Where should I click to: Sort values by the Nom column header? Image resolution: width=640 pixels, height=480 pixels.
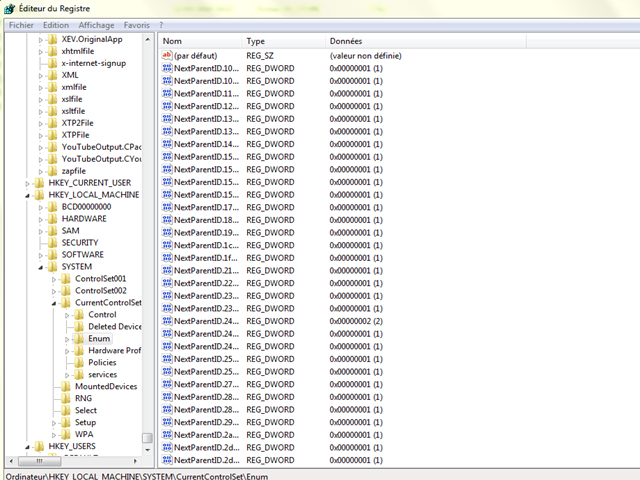200,41
